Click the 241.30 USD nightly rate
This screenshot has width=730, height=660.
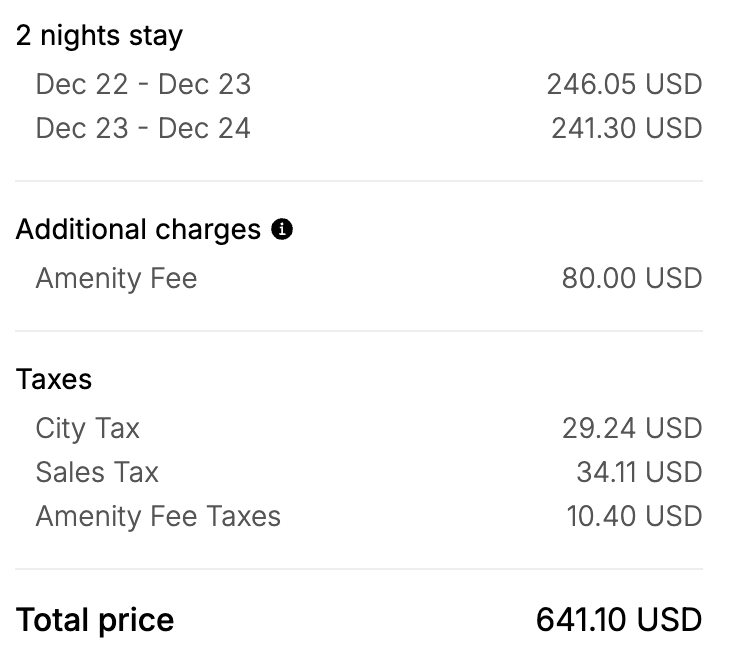[626, 128]
